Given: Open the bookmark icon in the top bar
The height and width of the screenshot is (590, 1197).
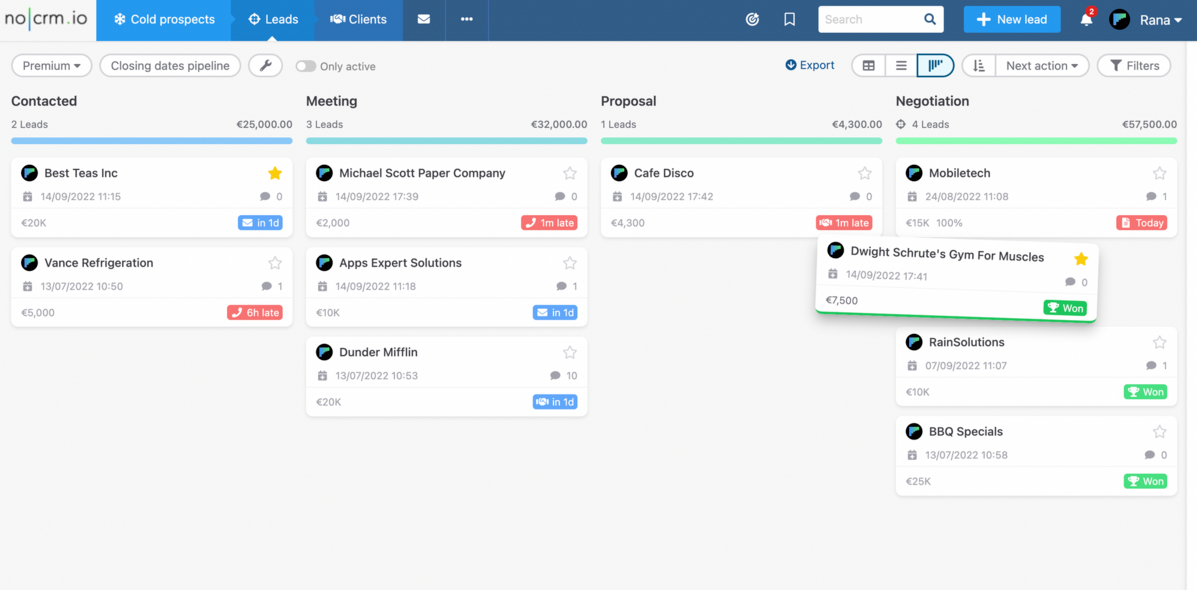Looking at the screenshot, I should pos(789,19).
